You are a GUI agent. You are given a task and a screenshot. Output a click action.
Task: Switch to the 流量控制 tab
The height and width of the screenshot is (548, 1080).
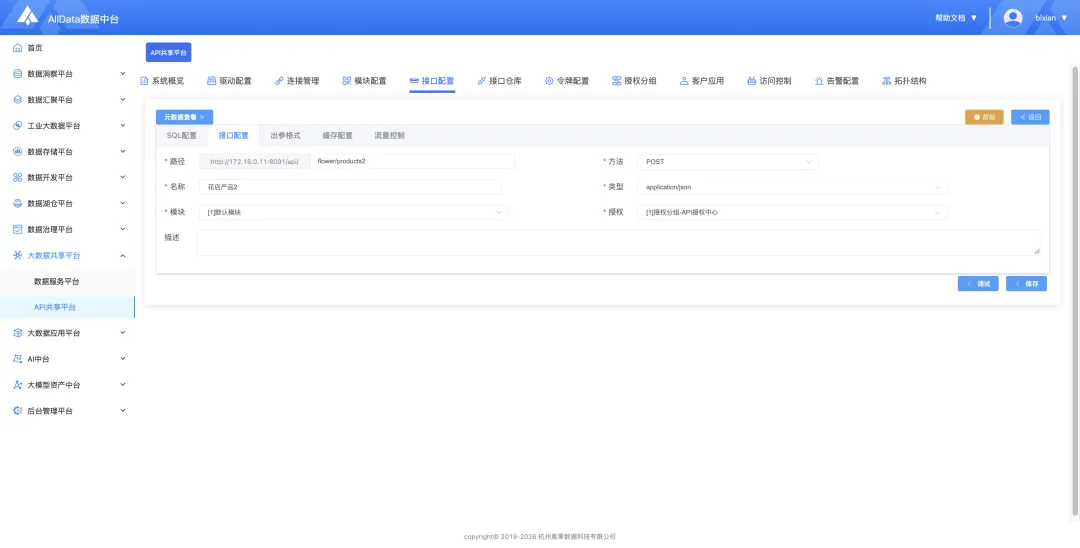click(389, 136)
